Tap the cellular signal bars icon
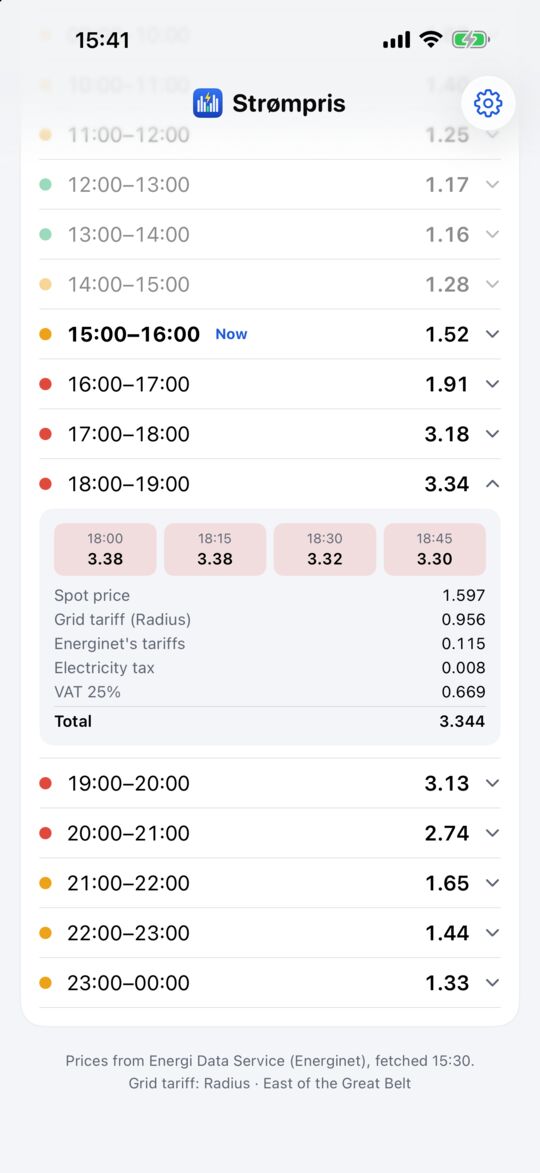The image size is (540, 1173). pos(396,40)
